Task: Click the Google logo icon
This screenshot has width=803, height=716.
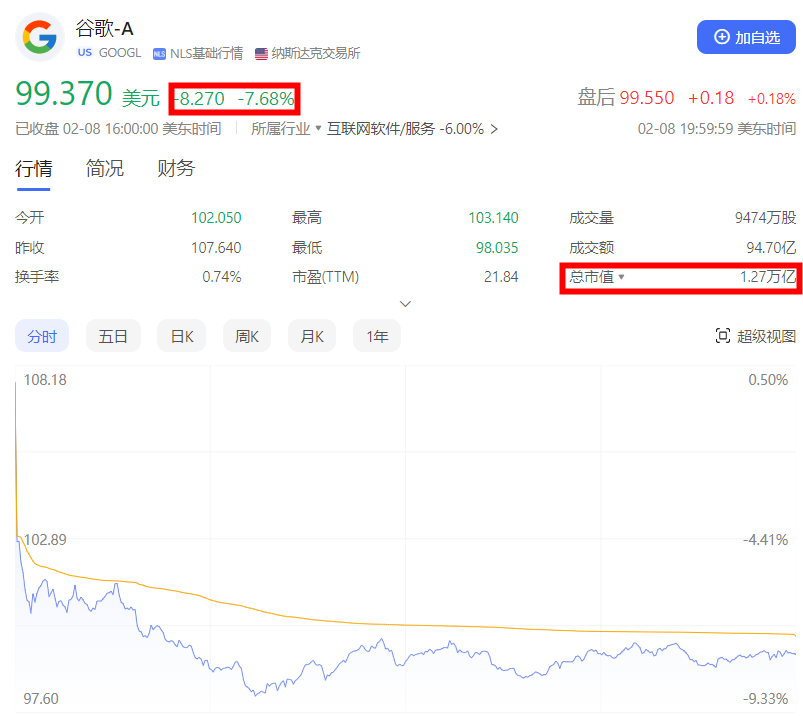Action: 40,37
